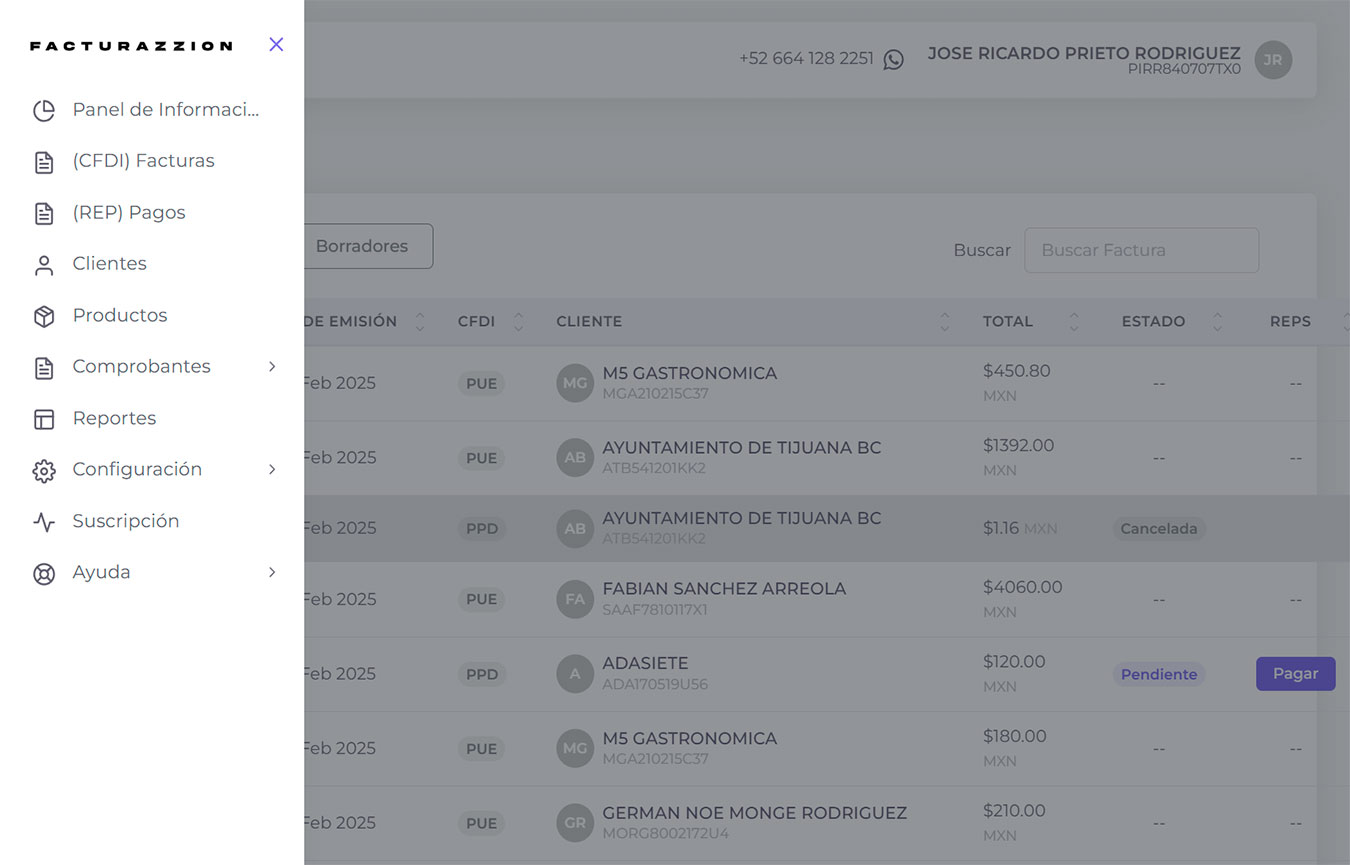
Task: Close the sidebar menu with X
Action: [x=276, y=44]
